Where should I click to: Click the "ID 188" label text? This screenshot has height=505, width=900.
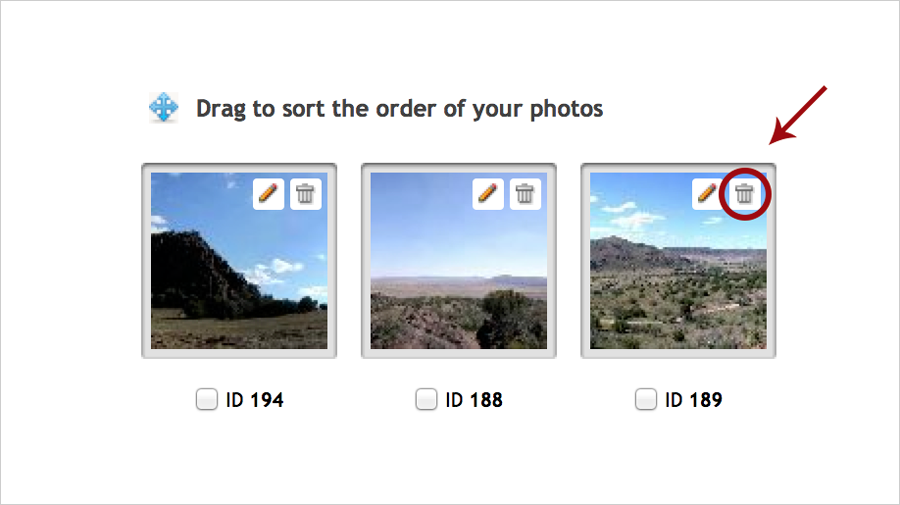[x=474, y=401]
